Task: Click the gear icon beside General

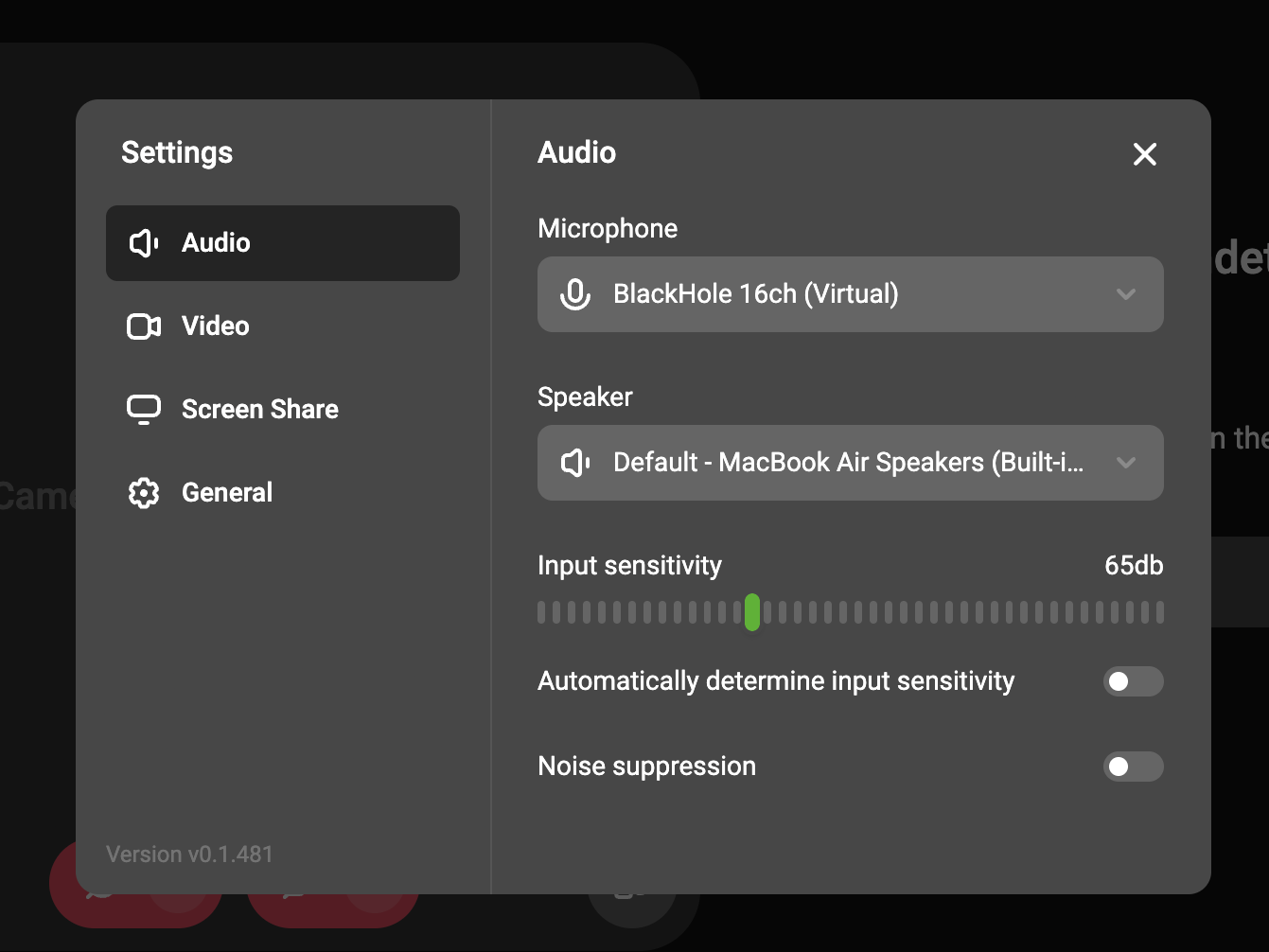Action: pos(144,493)
